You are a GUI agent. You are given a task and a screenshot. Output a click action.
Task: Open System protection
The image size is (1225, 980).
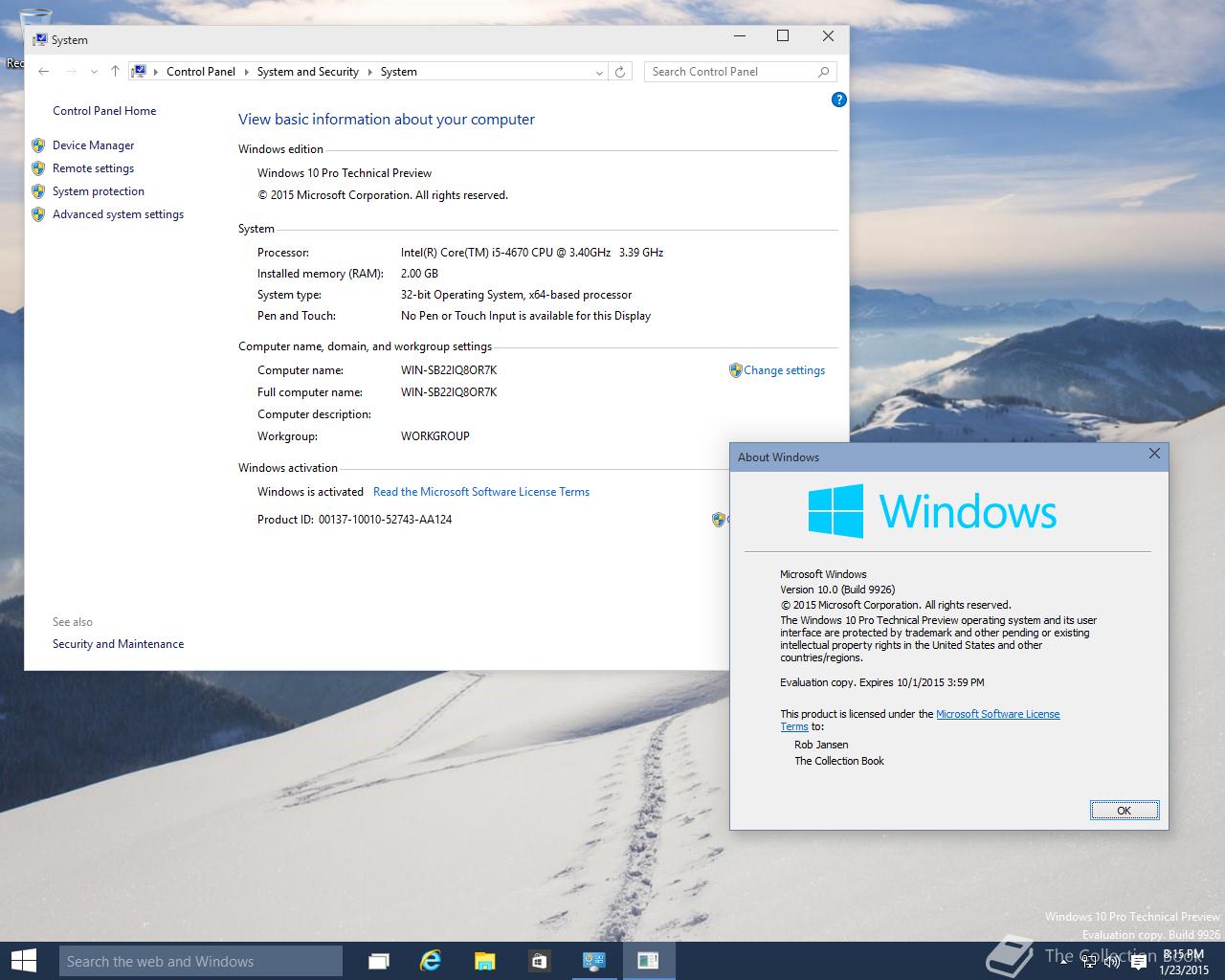pyautogui.click(x=99, y=191)
